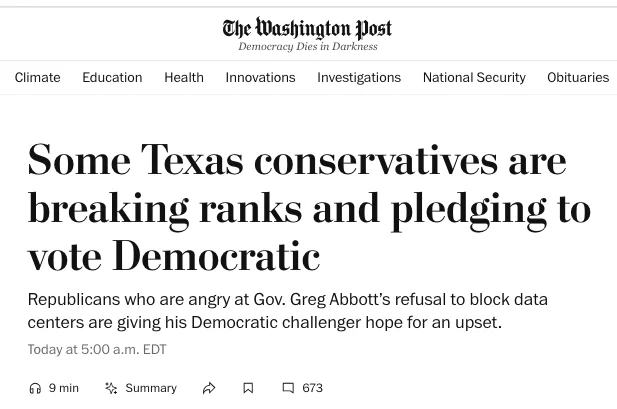617x409 pixels.
Task: Open the Innovations section
Action: (x=260, y=78)
